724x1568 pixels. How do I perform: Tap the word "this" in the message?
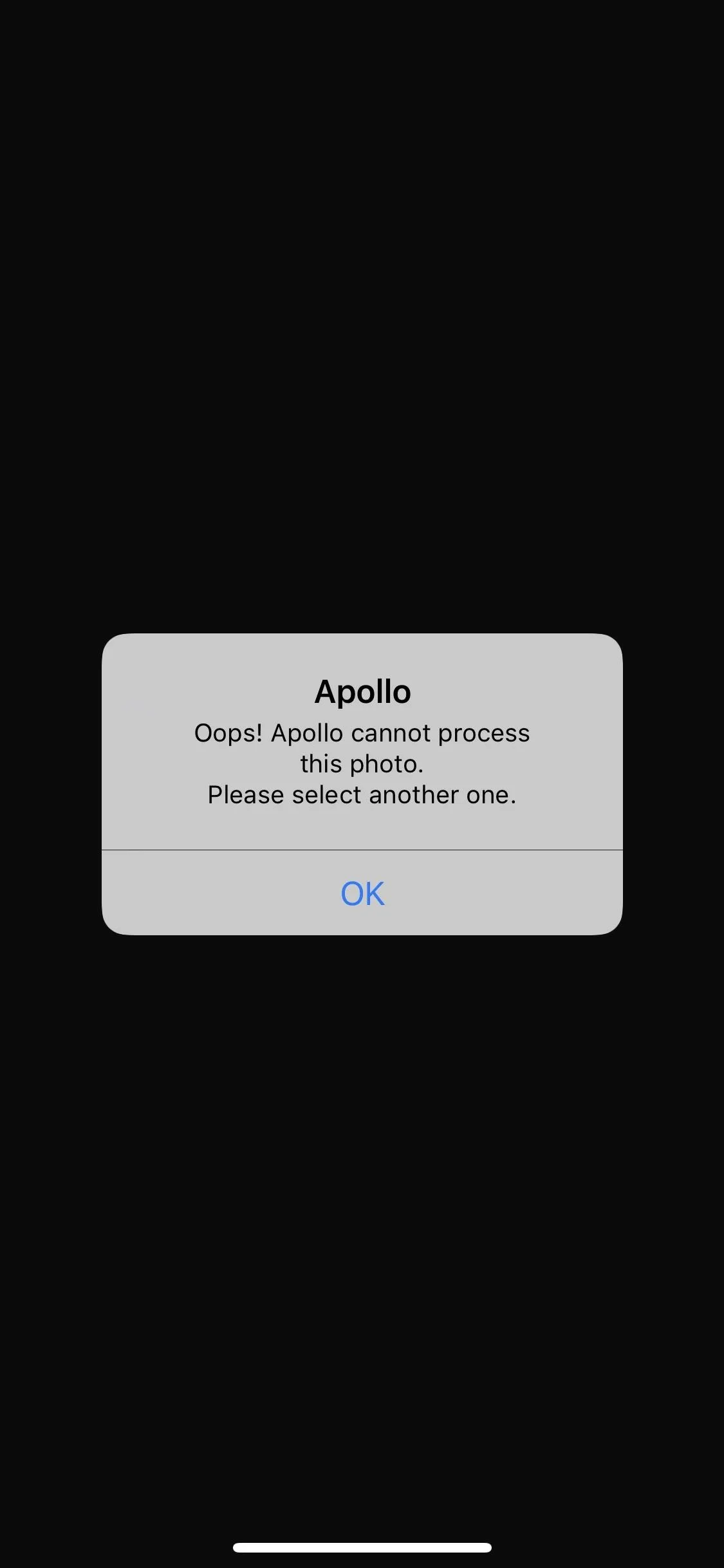point(321,764)
